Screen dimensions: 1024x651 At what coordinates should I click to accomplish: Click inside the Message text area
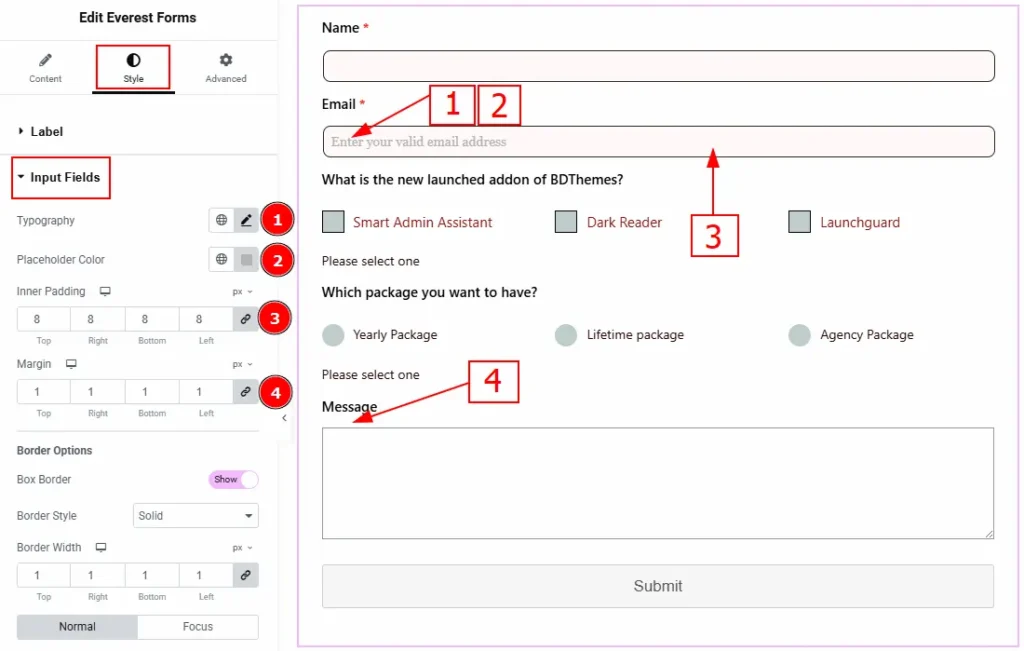point(657,483)
